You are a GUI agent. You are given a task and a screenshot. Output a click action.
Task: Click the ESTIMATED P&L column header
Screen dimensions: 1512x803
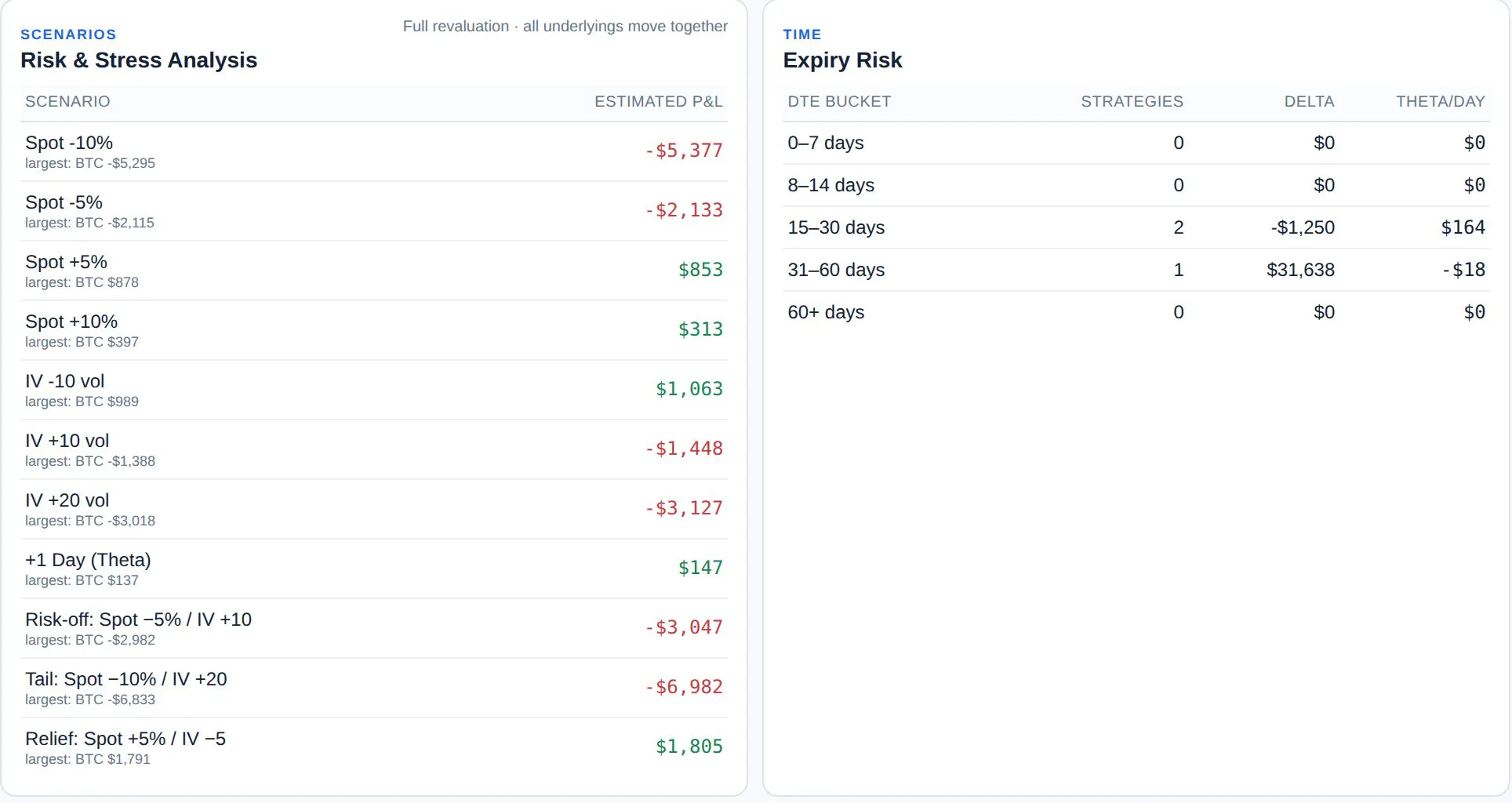tap(659, 101)
